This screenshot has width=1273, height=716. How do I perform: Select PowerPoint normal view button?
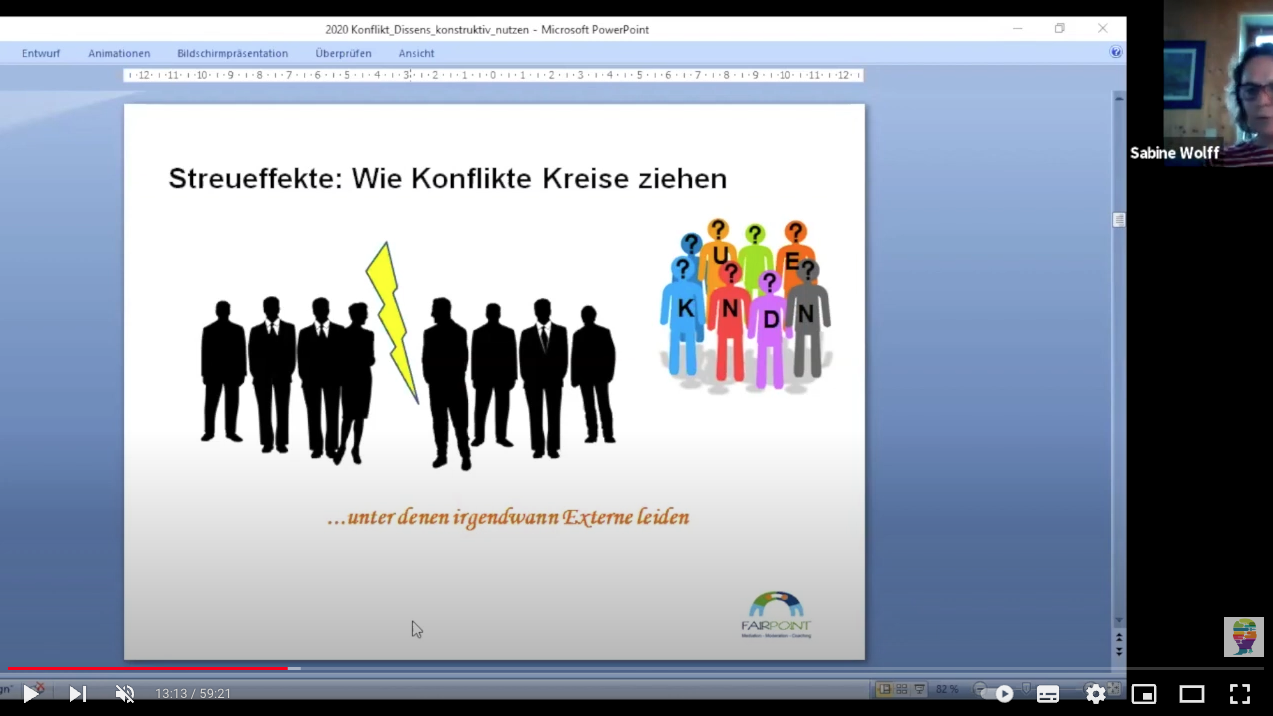(x=884, y=689)
